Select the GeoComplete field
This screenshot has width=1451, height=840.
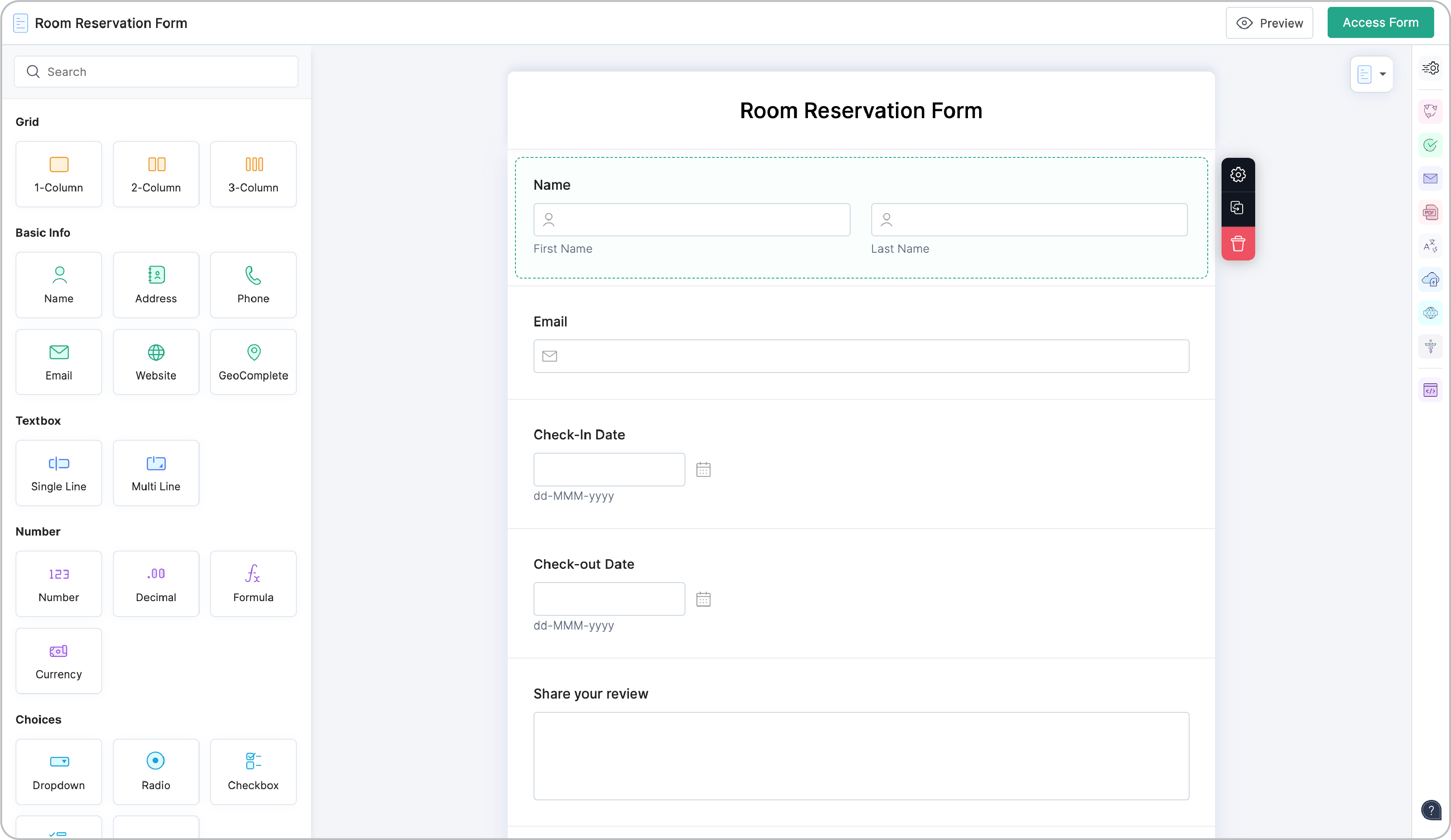tap(253, 361)
